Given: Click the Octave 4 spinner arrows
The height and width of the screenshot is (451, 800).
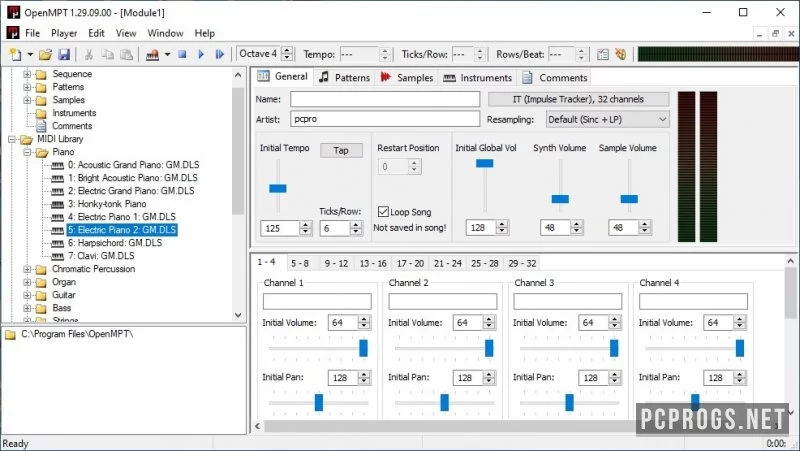Looking at the screenshot, I should point(287,54).
